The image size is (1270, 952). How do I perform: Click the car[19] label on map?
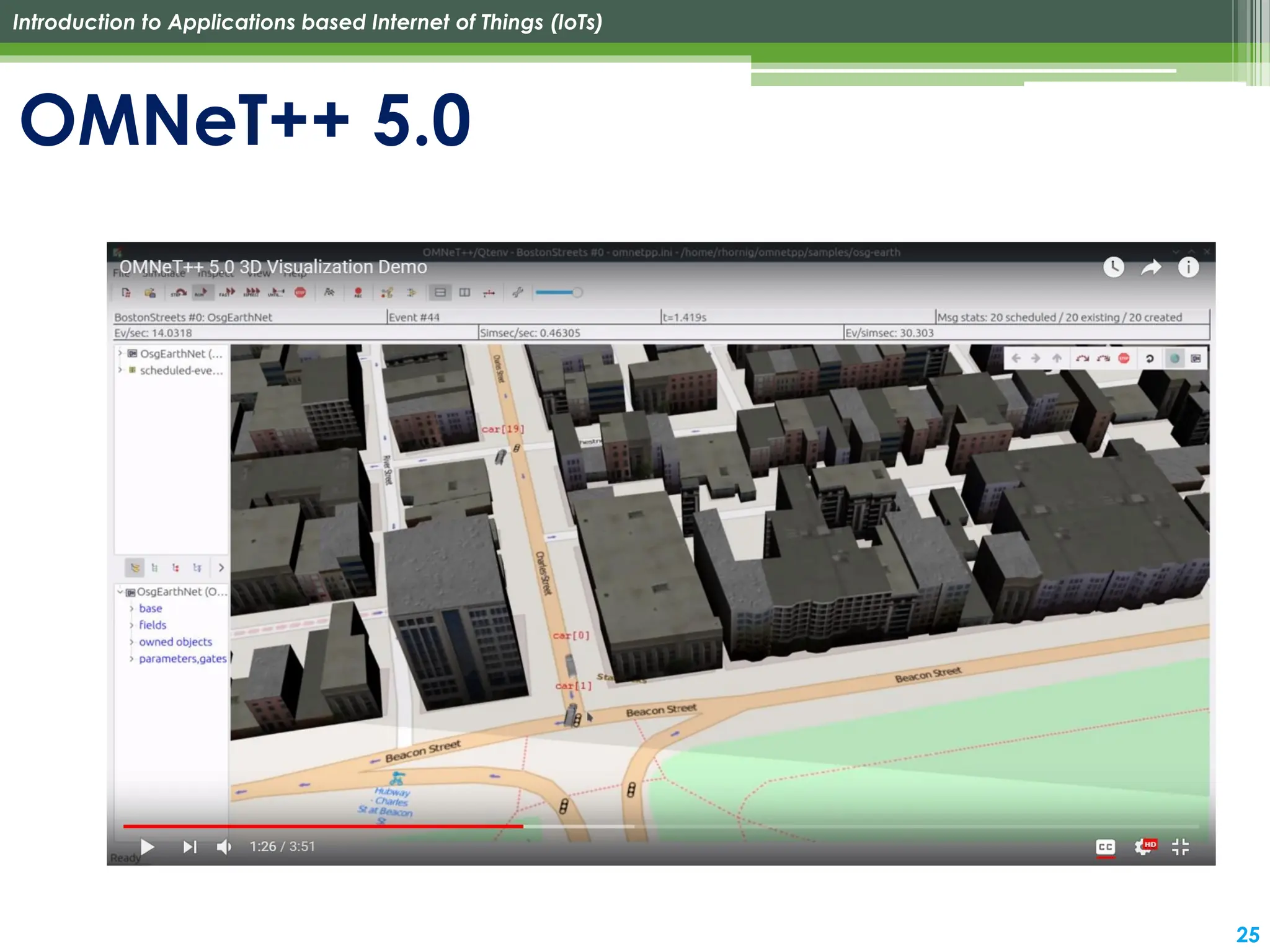[x=503, y=429]
